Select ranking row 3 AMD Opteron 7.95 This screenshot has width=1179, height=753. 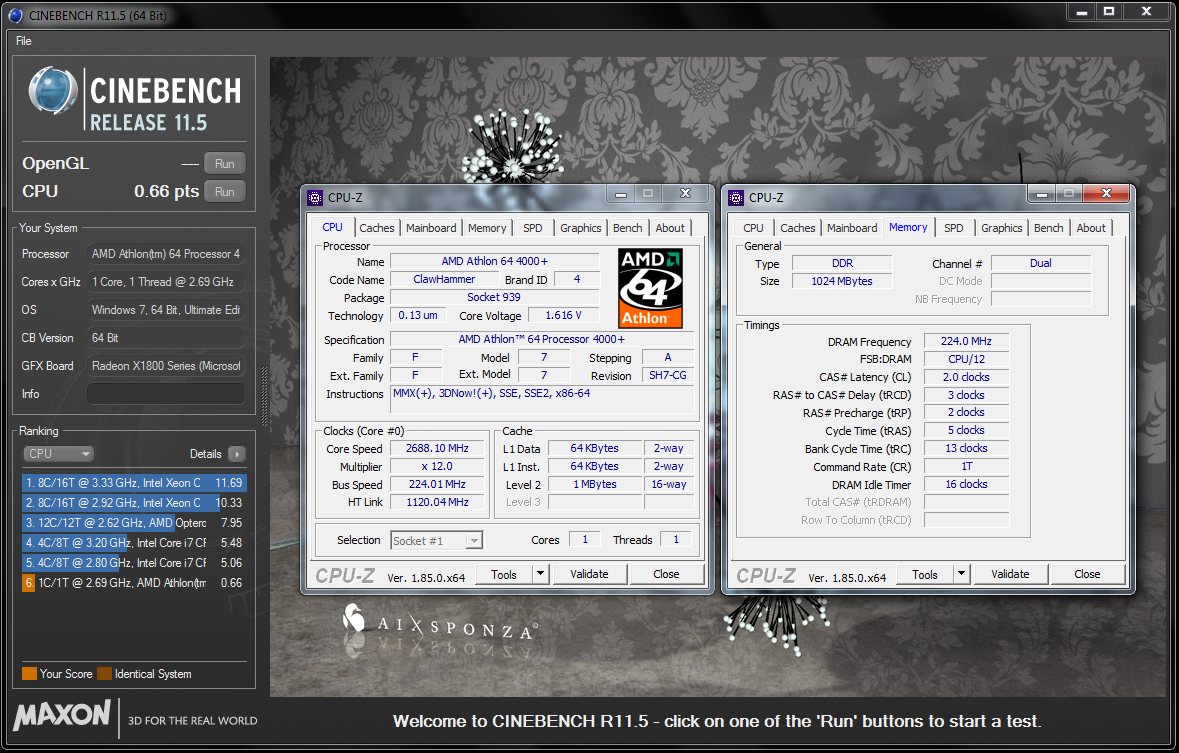click(x=134, y=523)
